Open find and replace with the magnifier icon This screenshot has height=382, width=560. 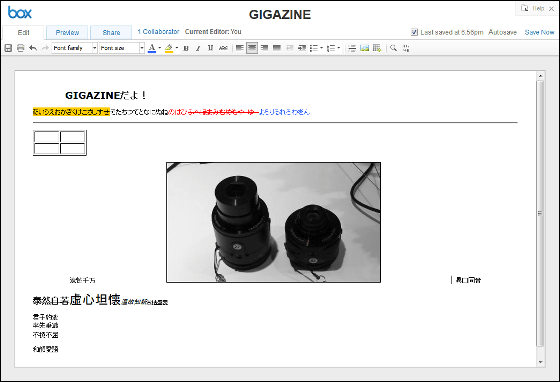tap(393, 48)
